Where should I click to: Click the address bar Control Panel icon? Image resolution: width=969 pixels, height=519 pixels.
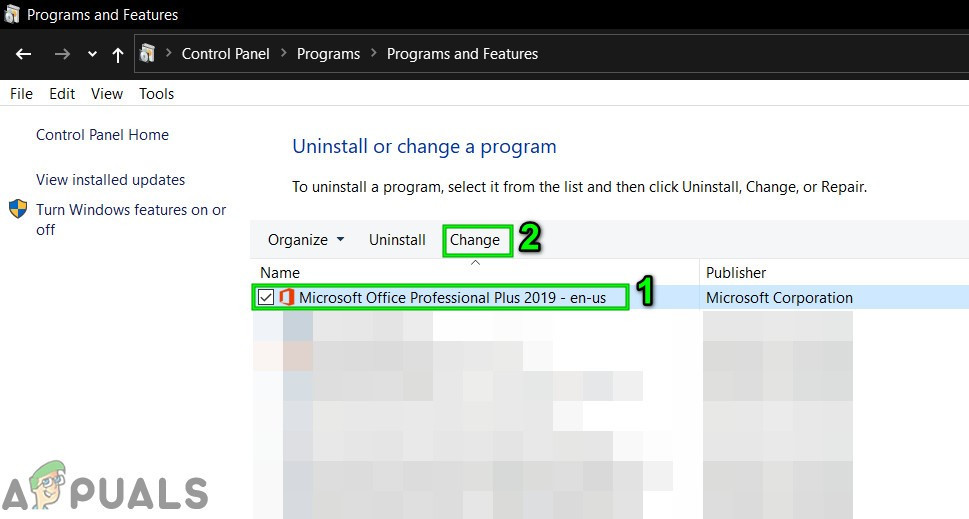147,54
